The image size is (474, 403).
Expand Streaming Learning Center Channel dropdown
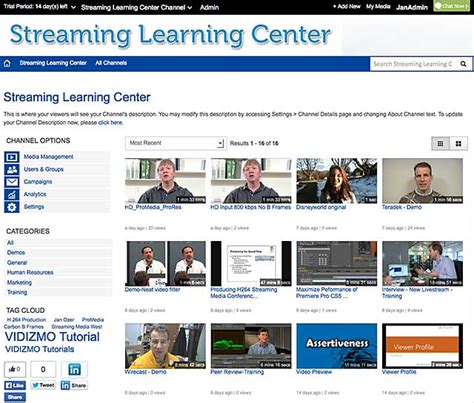click(x=136, y=7)
